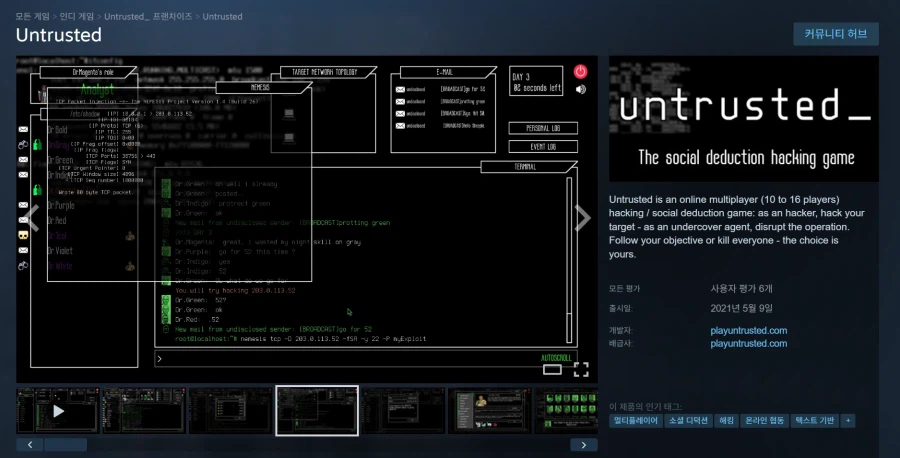Click the 사용자 평가 6개 review summary
The width and height of the screenshot is (900, 458).
(x=741, y=289)
